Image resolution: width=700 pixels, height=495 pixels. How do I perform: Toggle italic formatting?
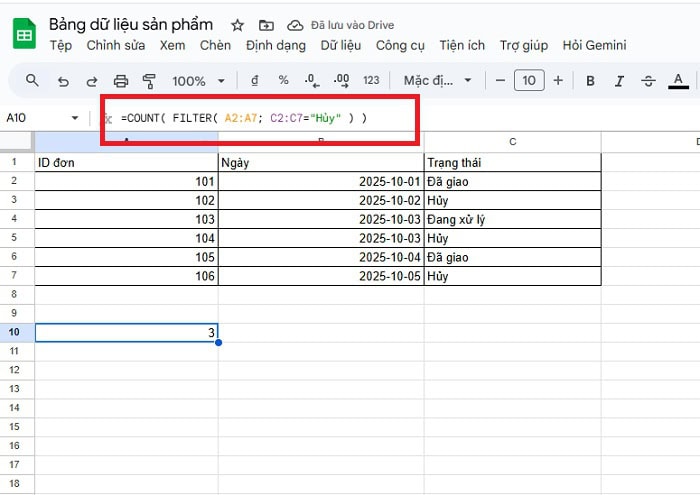pos(619,81)
